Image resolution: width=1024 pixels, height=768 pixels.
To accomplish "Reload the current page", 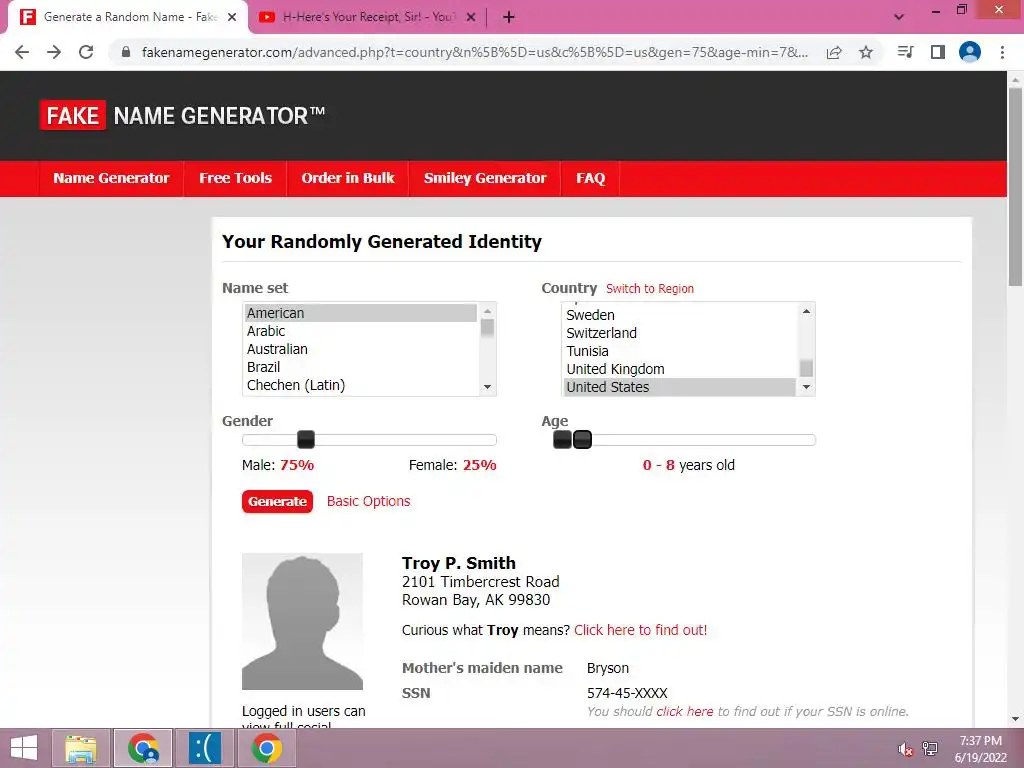I will [x=86, y=52].
